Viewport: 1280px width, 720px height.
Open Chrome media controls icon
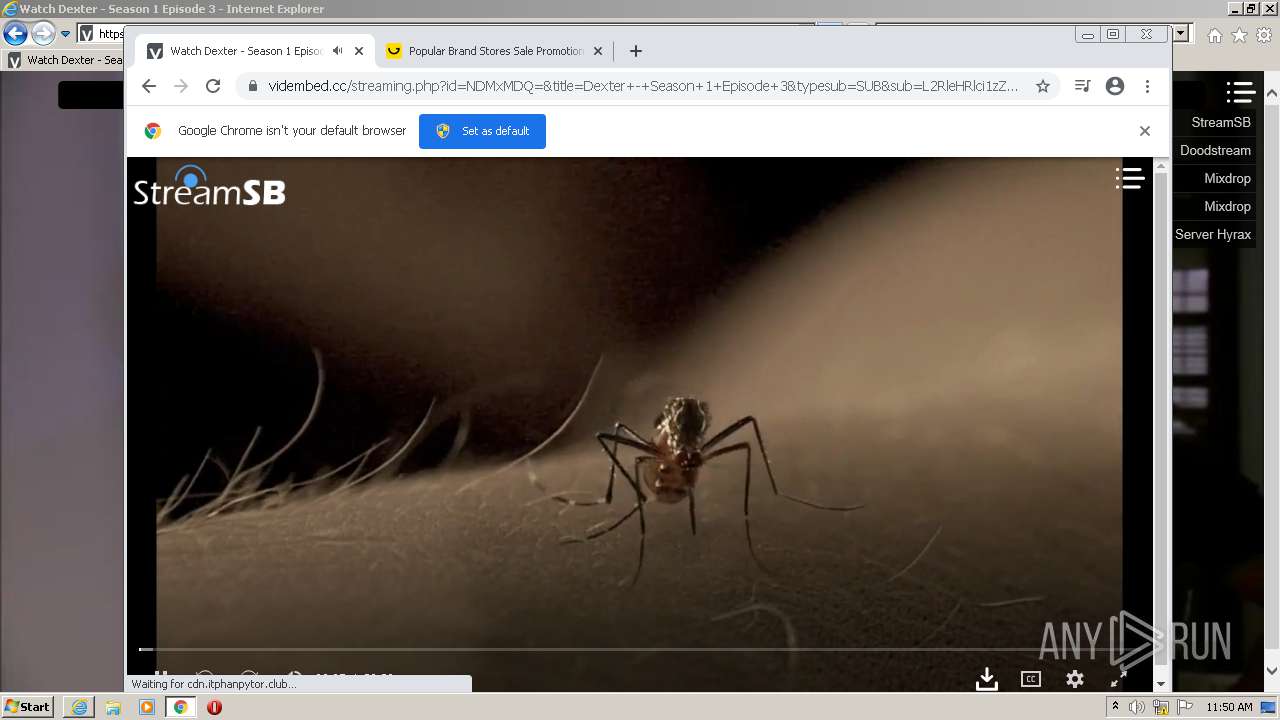tap(1082, 86)
